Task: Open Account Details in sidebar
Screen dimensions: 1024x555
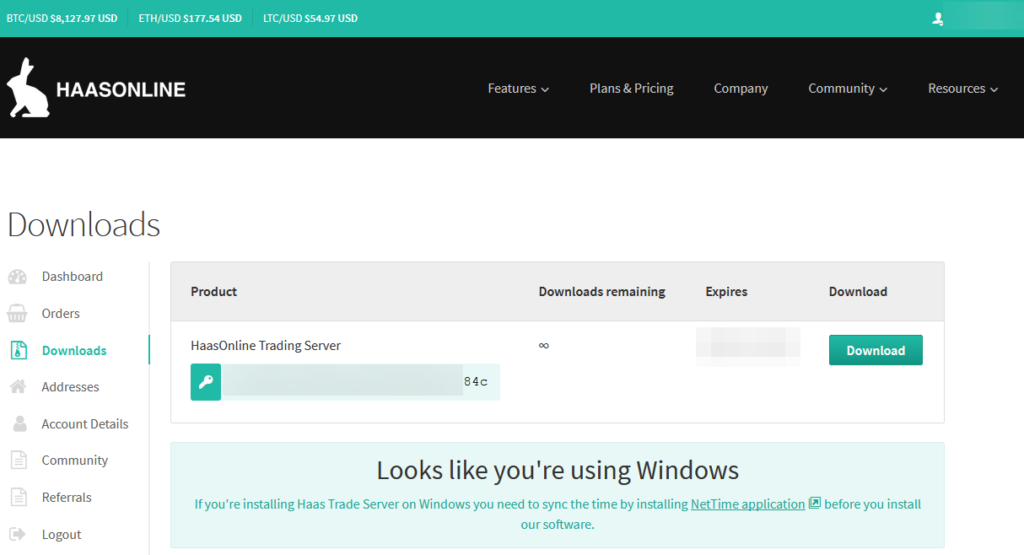Action: coord(85,424)
